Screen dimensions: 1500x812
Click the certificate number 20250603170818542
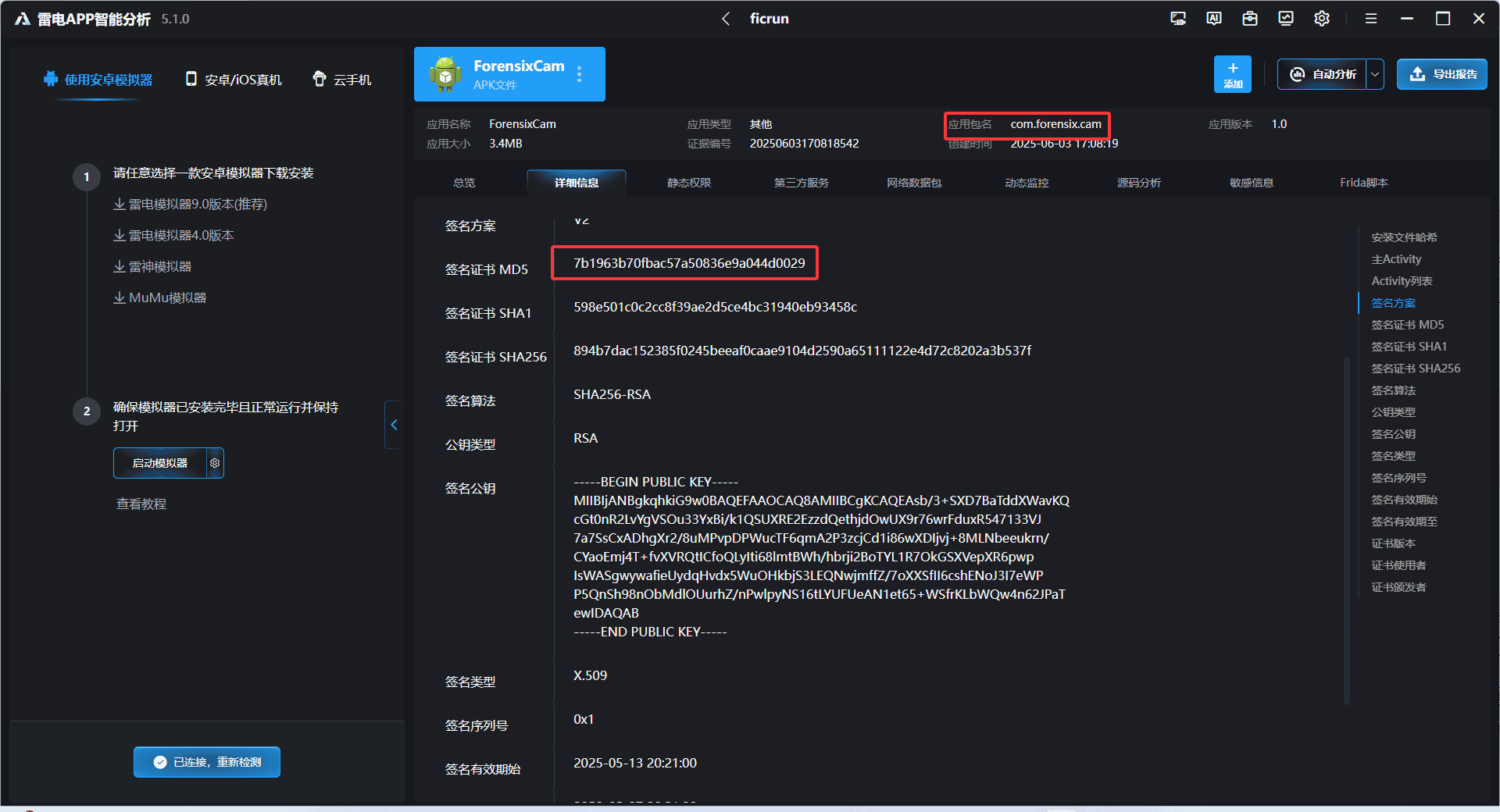click(x=804, y=144)
